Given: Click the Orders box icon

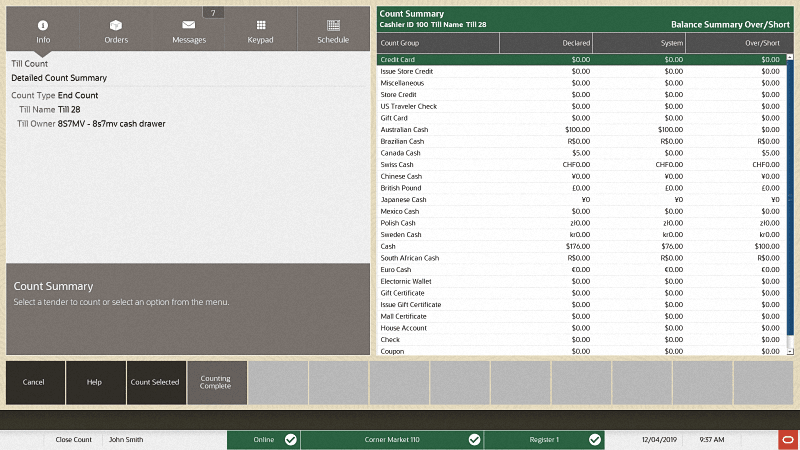Looking at the screenshot, I should click(x=116, y=25).
